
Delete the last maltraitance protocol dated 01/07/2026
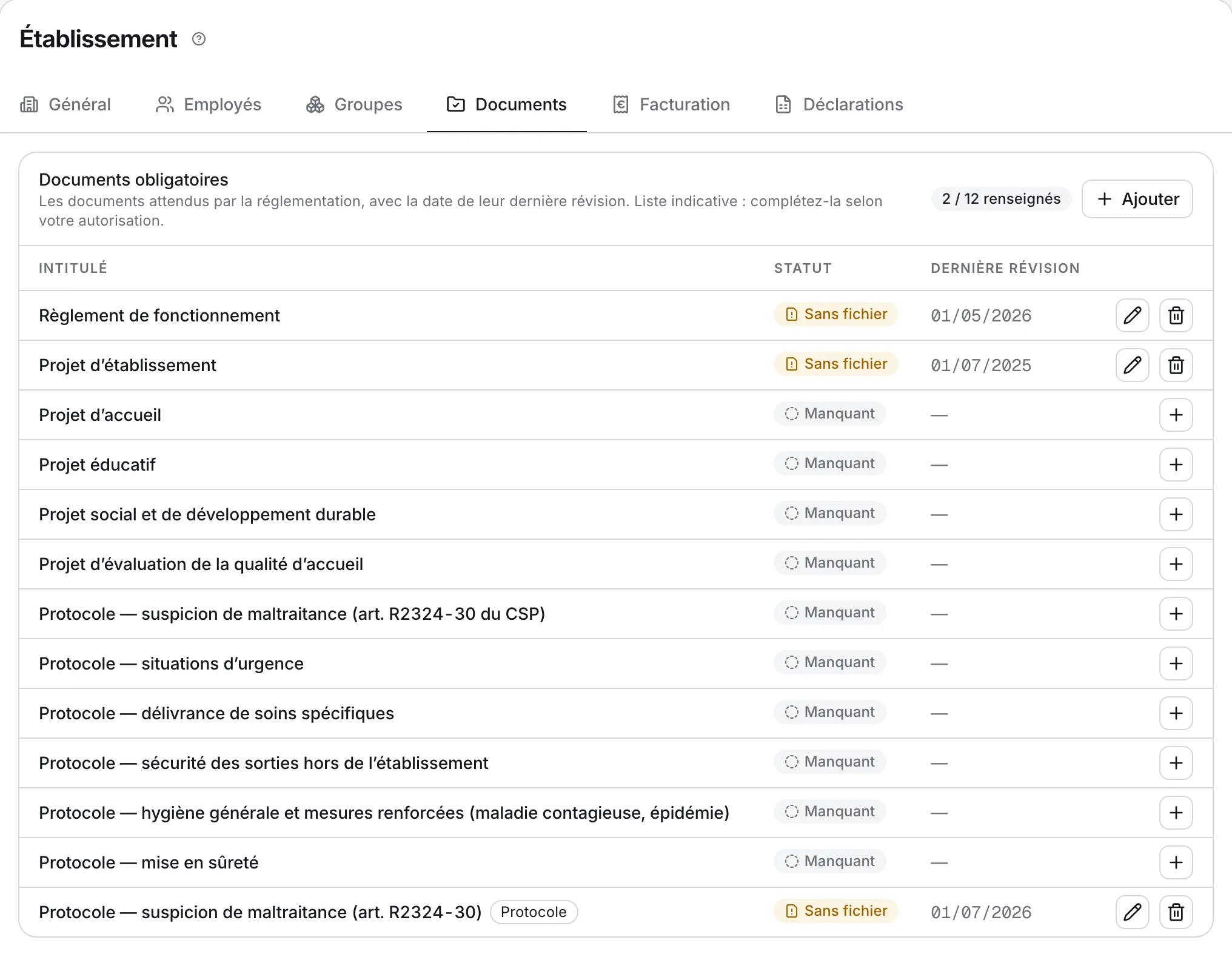(1176, 912)
